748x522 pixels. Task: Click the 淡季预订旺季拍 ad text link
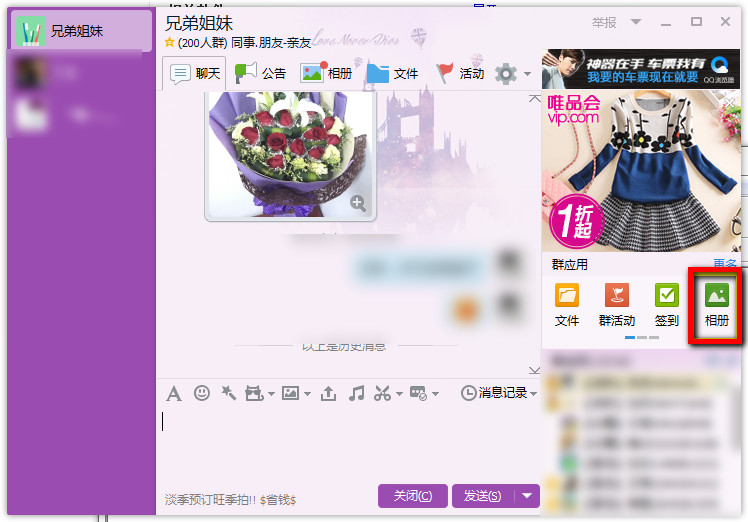click(x=230, y=500)
